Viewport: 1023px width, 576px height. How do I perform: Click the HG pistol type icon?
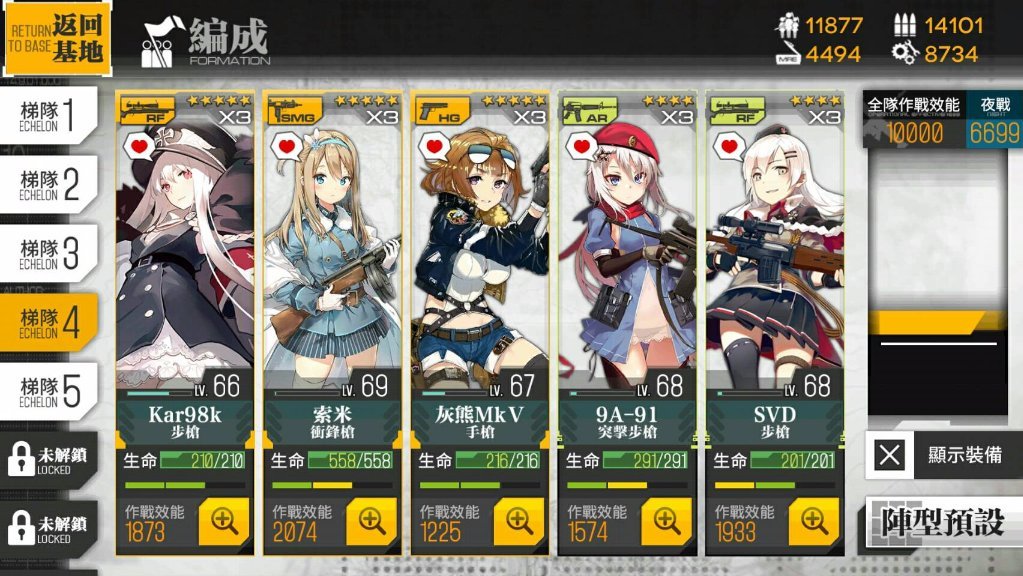(442, 111)
